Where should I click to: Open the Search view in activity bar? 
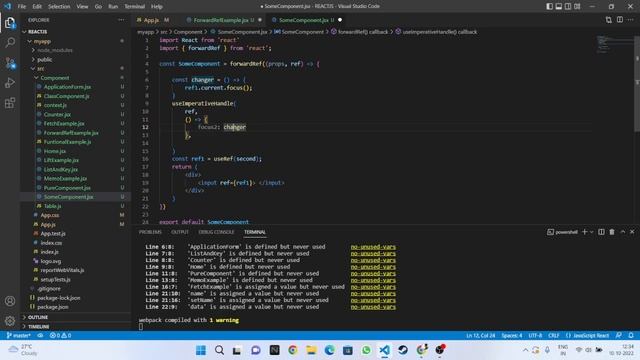(10, 42)
